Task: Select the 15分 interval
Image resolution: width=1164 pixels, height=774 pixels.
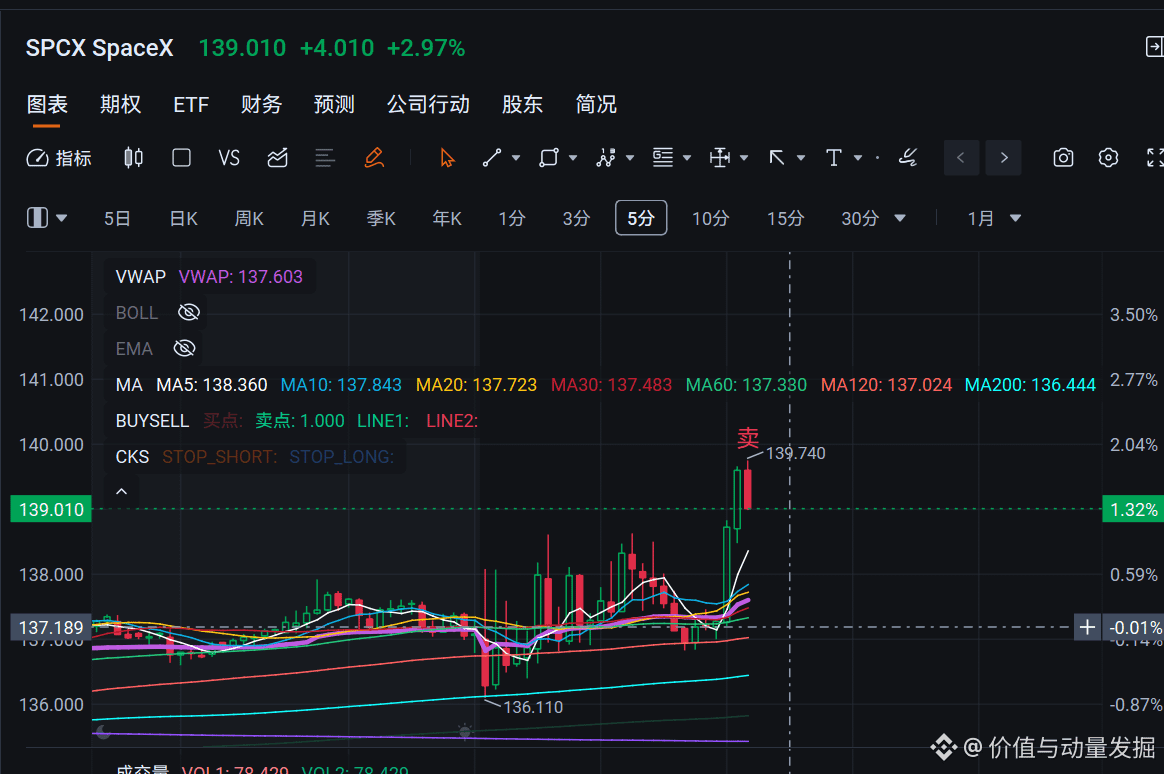Action: pyautogui.click(x=785, y=218)
